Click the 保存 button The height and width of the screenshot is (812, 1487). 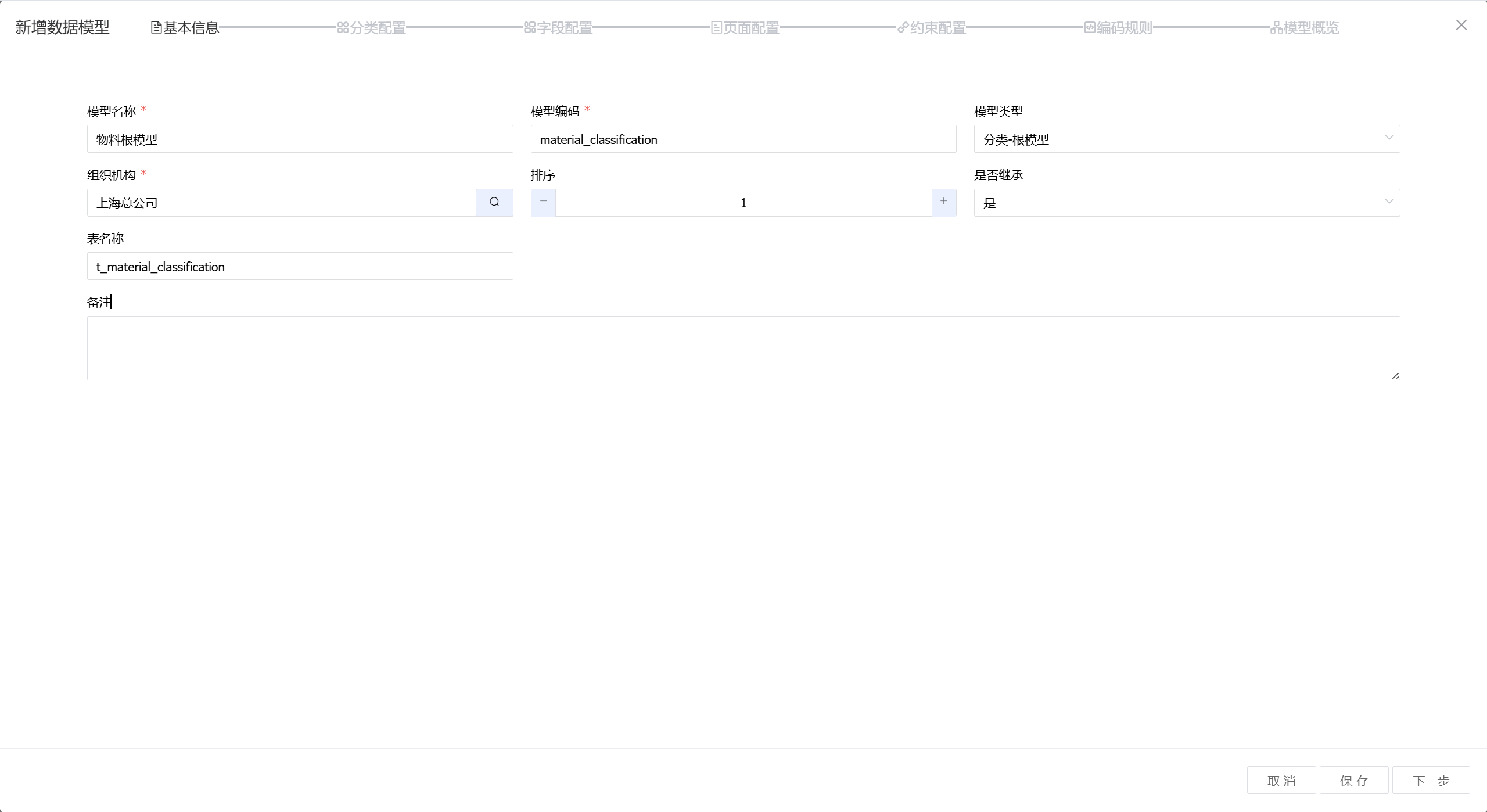click(1353, 780)
